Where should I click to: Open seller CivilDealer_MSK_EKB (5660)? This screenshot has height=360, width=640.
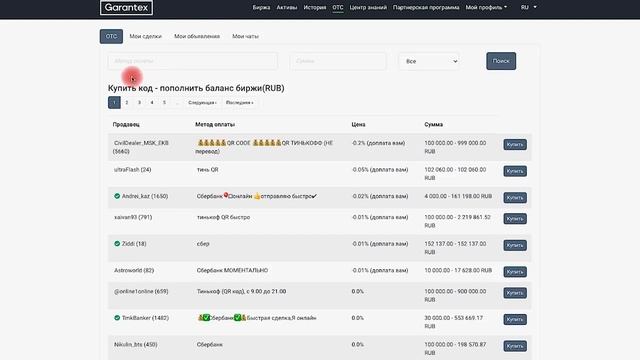click(x=141, y=147)
